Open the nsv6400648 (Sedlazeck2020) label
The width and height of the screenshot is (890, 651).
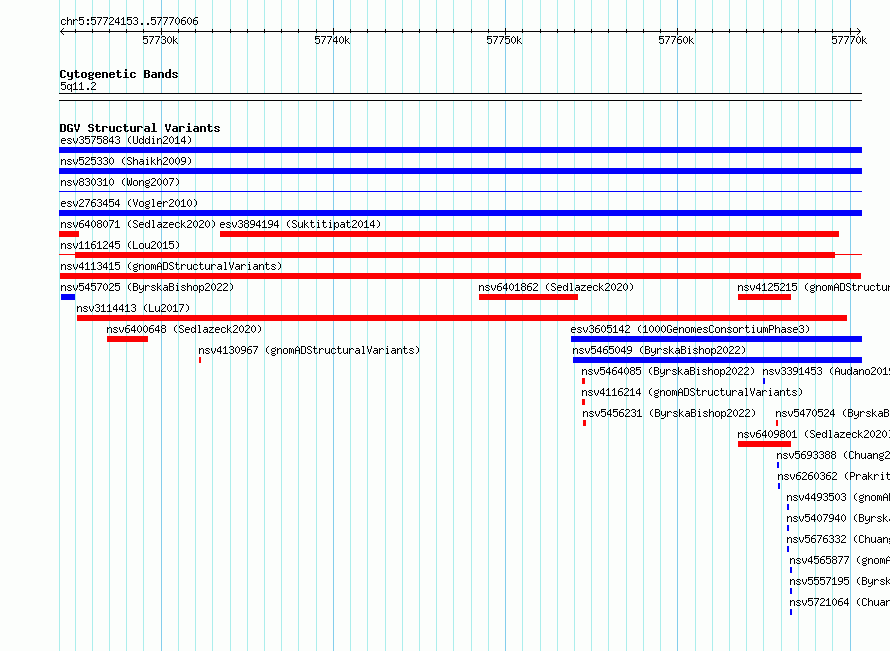click(184, 329)
